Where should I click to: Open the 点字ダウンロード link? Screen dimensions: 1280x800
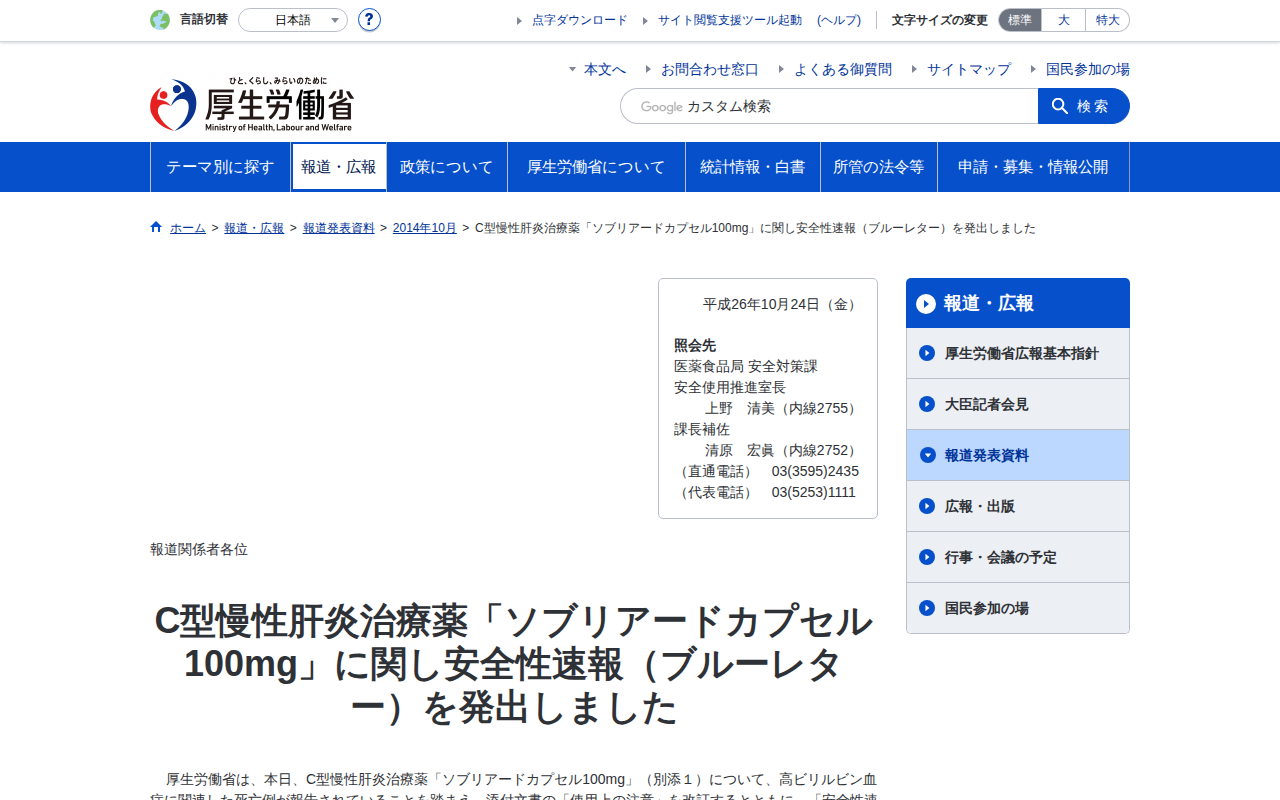[x=580, y=20]
